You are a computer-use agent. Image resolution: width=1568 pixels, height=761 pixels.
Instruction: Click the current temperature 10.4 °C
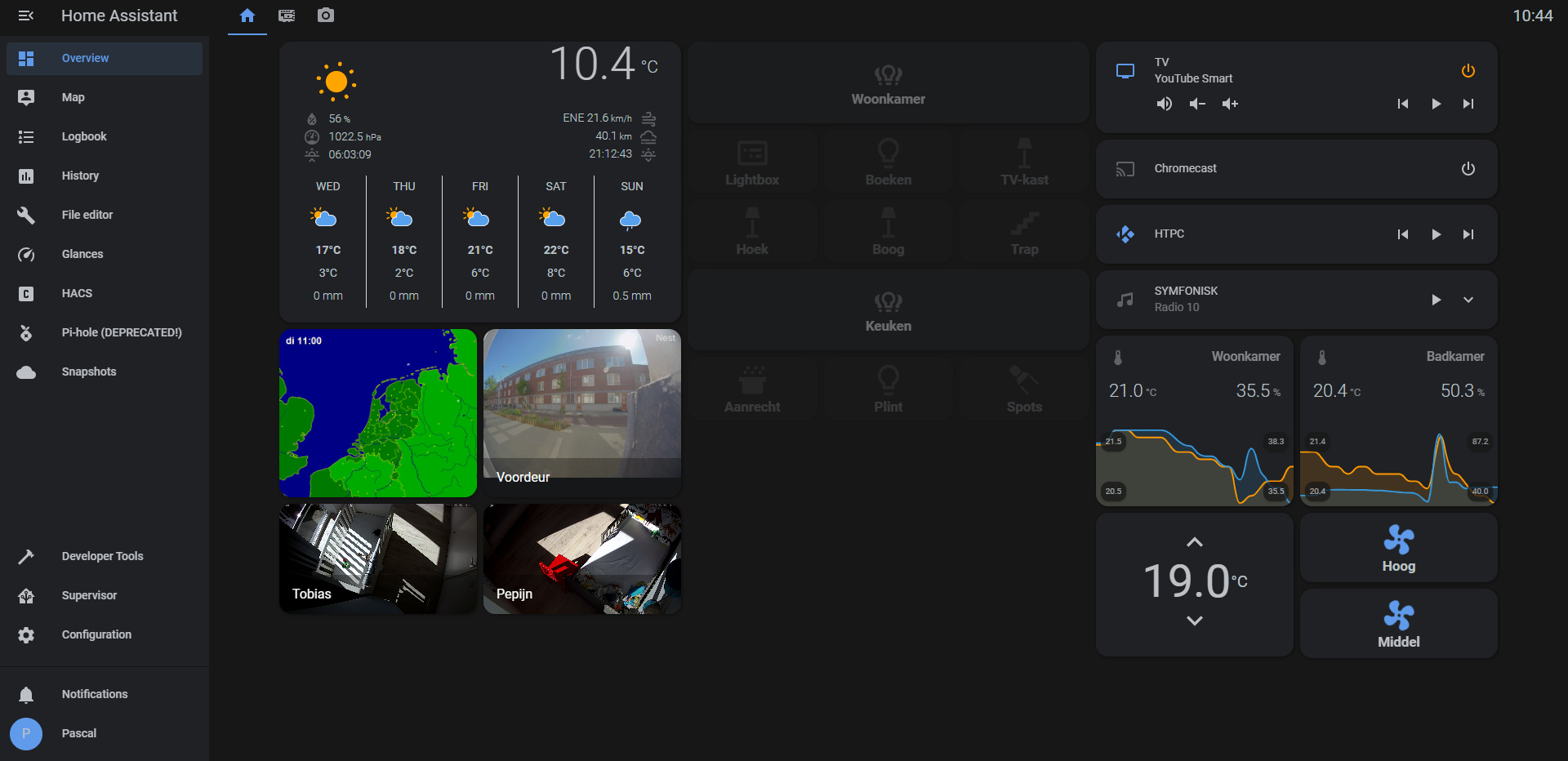point(604,64)
